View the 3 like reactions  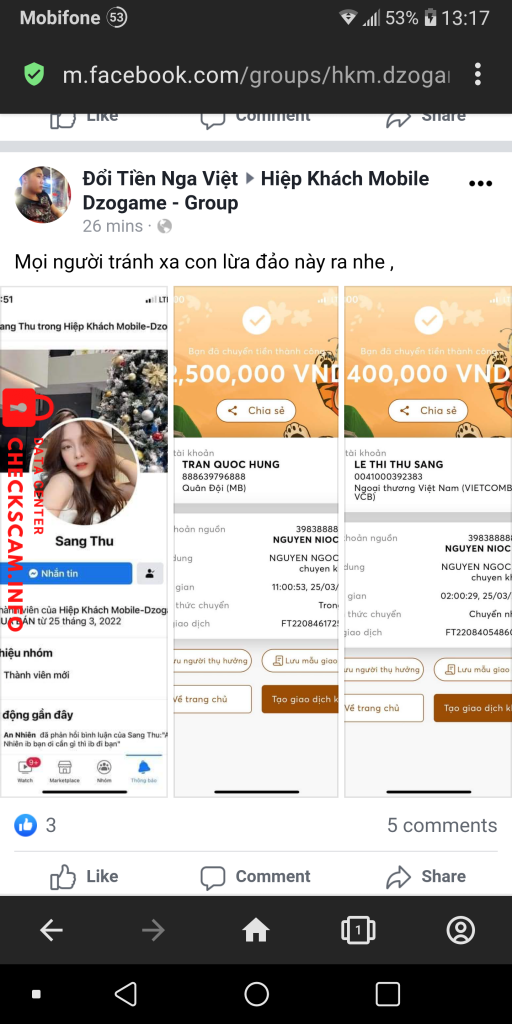click(35, 825)
